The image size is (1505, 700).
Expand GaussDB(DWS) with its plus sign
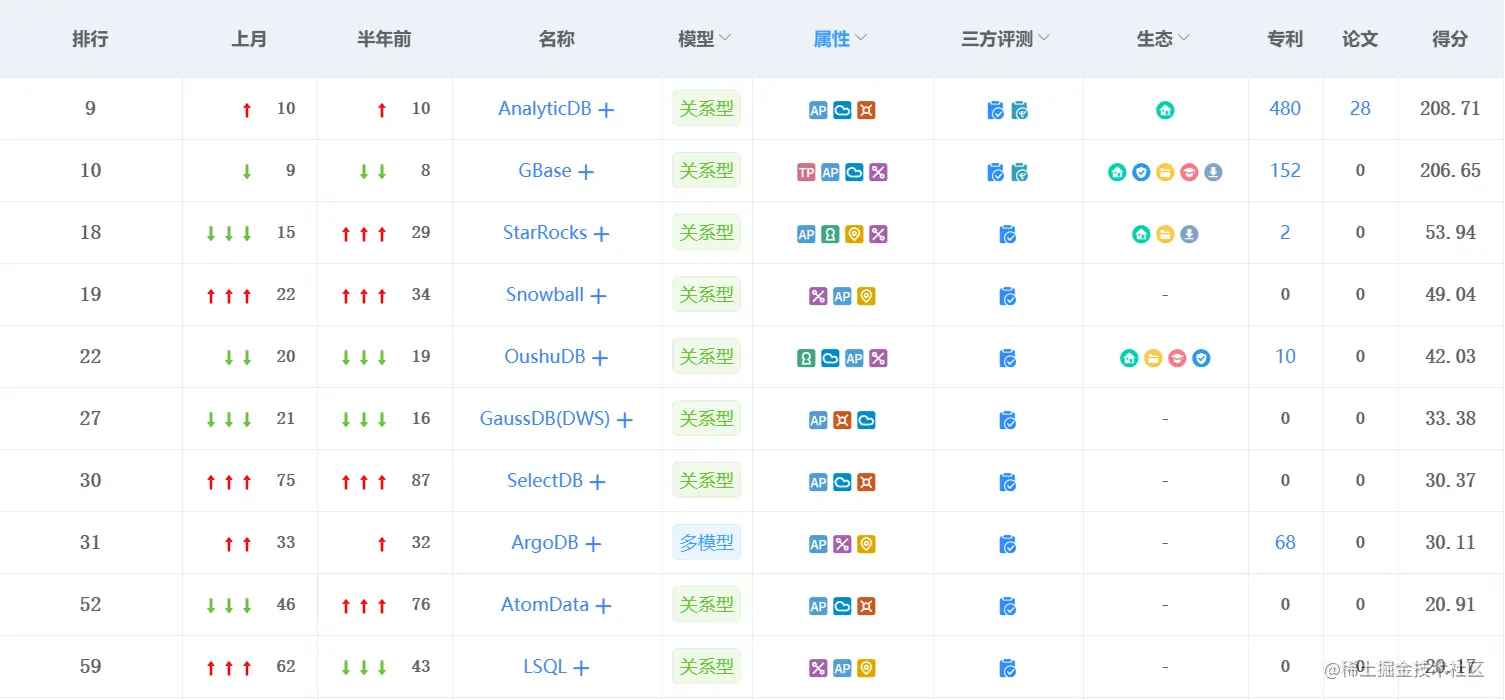point(625,420)
